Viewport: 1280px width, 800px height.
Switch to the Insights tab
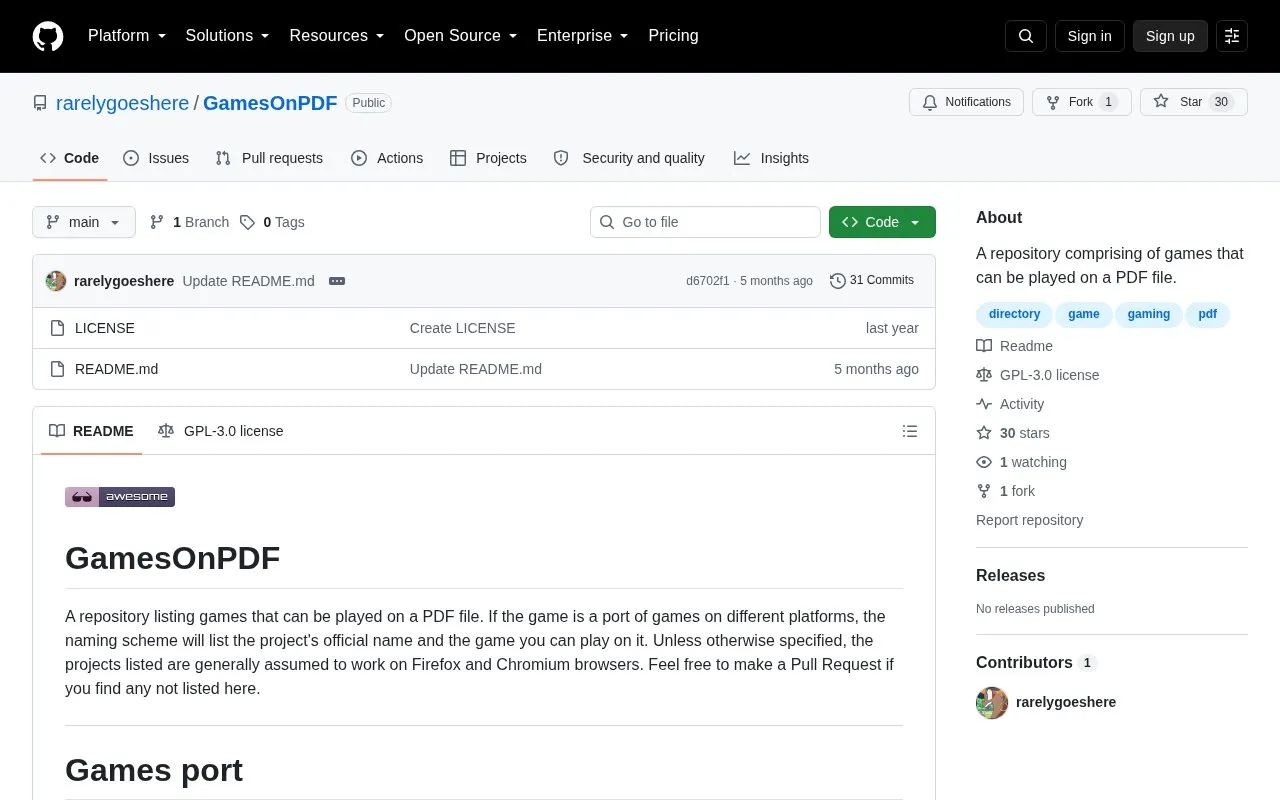[771, 158]
